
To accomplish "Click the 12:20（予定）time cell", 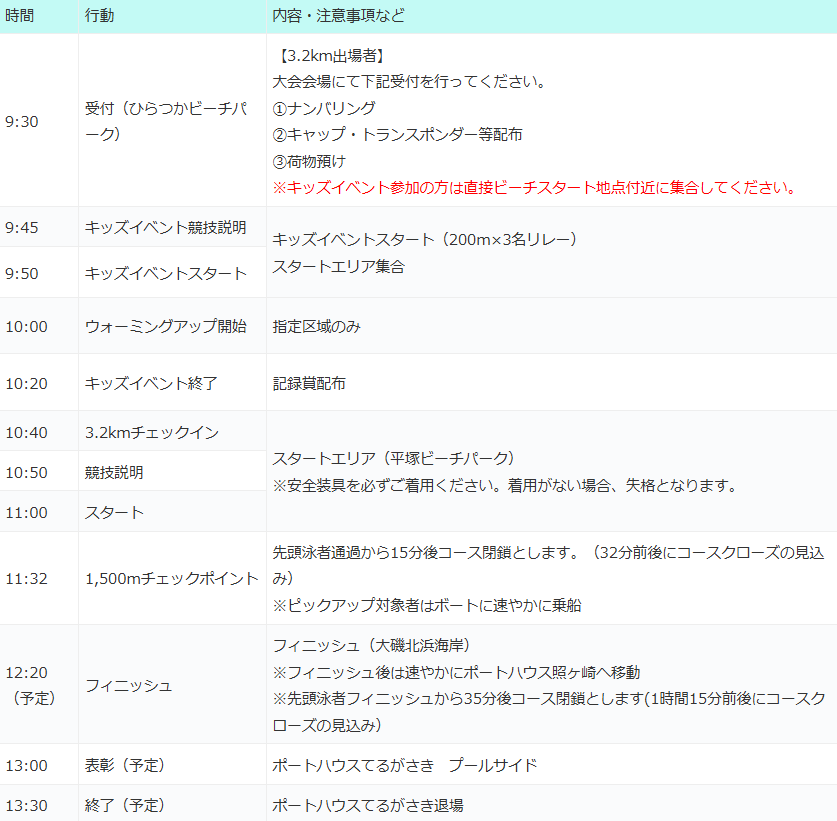I will [x=31, y=685].
